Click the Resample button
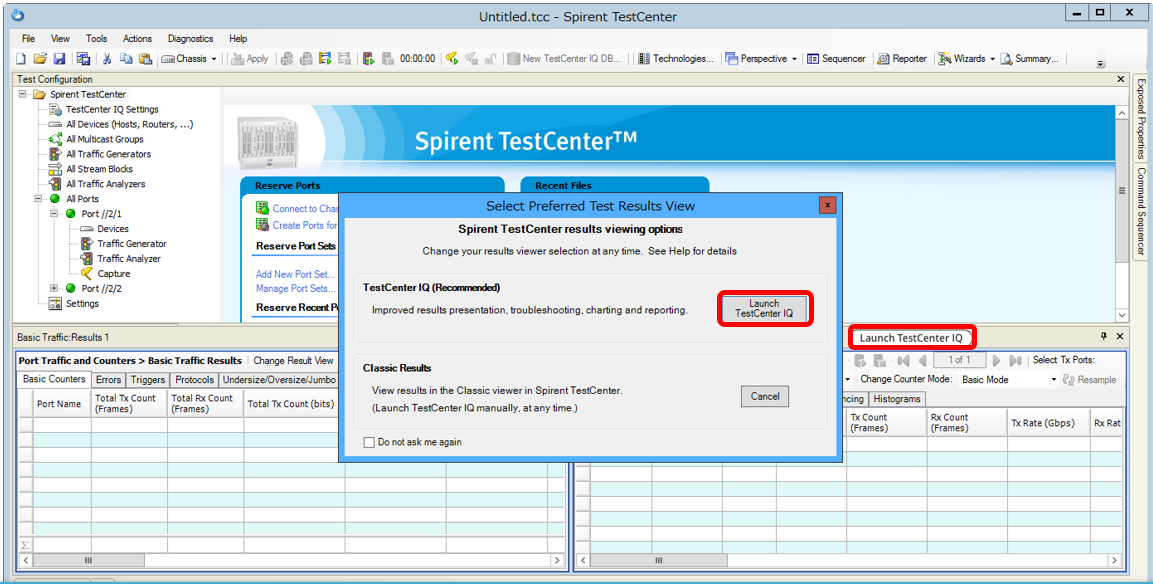Viewport: 1153px width, 584px height. tap(1090, 380)
